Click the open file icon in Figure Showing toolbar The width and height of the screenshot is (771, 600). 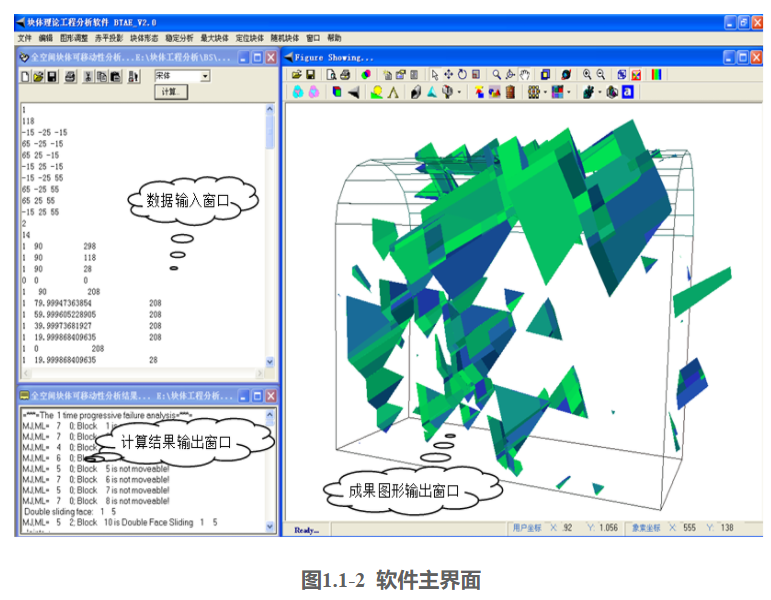pyautogui.click(x=297, y=75)
